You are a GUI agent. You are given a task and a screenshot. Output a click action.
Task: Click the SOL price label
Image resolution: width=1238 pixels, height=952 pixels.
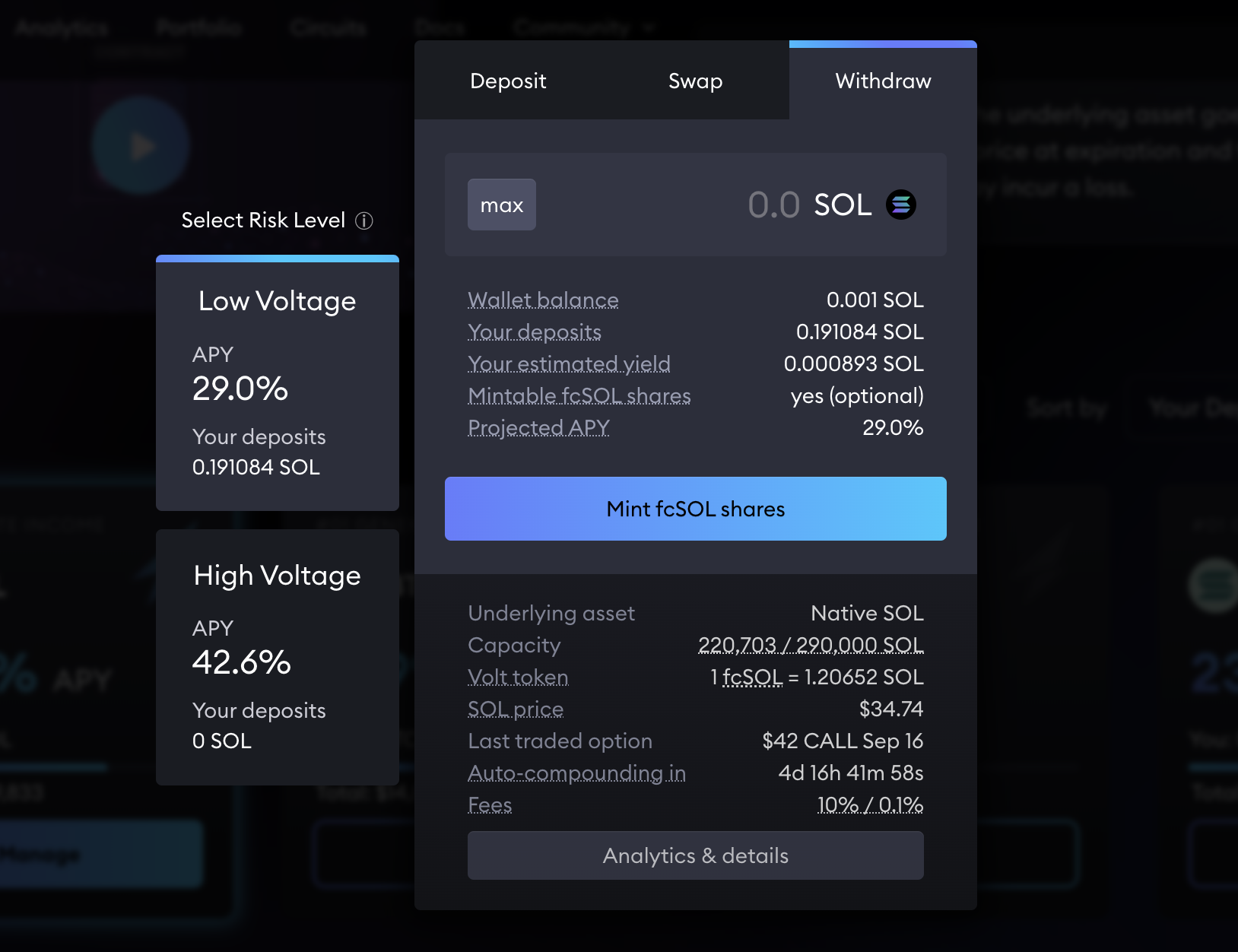point(516,709)
